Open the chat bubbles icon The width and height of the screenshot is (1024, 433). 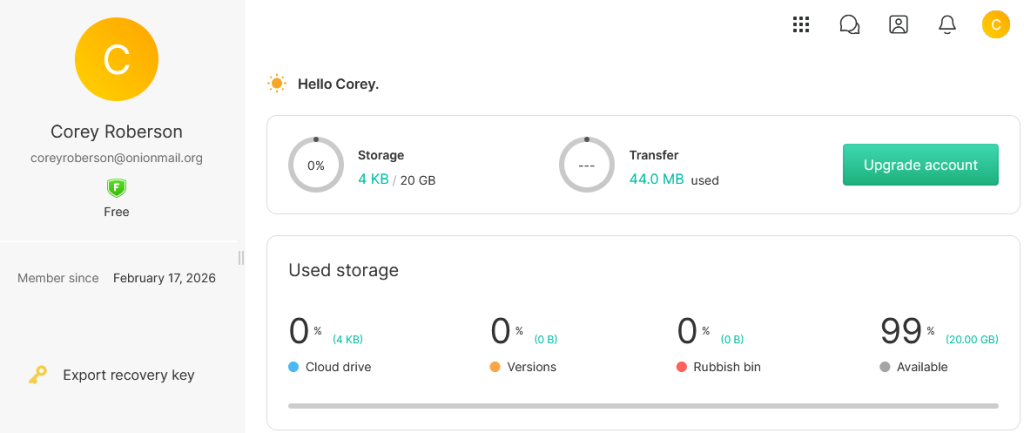pos(850,25)
